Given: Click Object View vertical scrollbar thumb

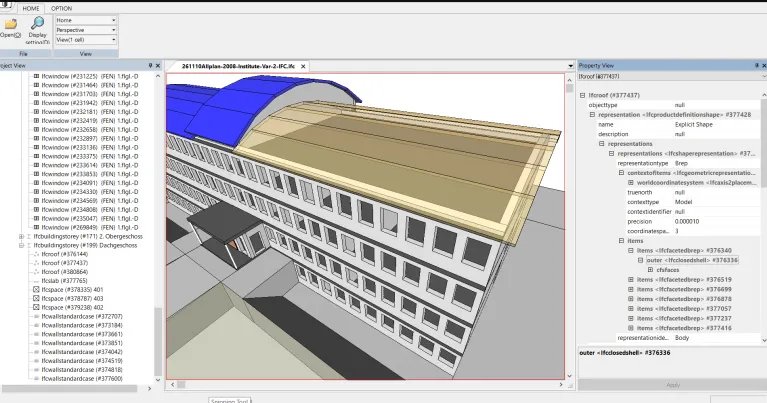Looking at the screenshot, I should (158, 341).
